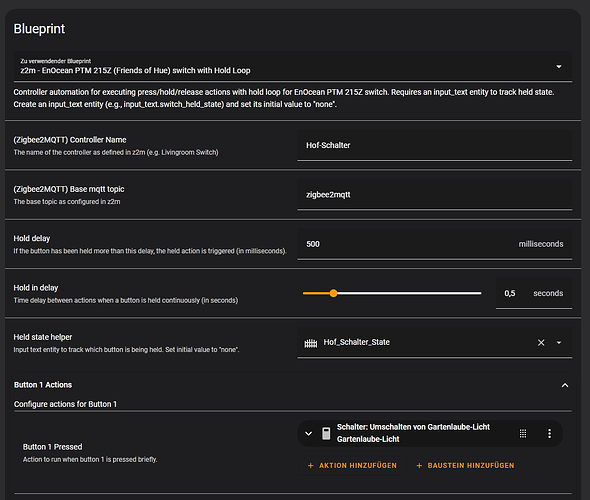Open the blueprint selection dropdown arrow

point(559,67)
